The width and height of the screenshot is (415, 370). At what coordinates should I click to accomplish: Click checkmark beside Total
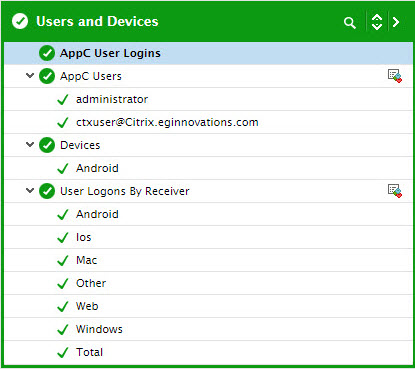point(63,352)
